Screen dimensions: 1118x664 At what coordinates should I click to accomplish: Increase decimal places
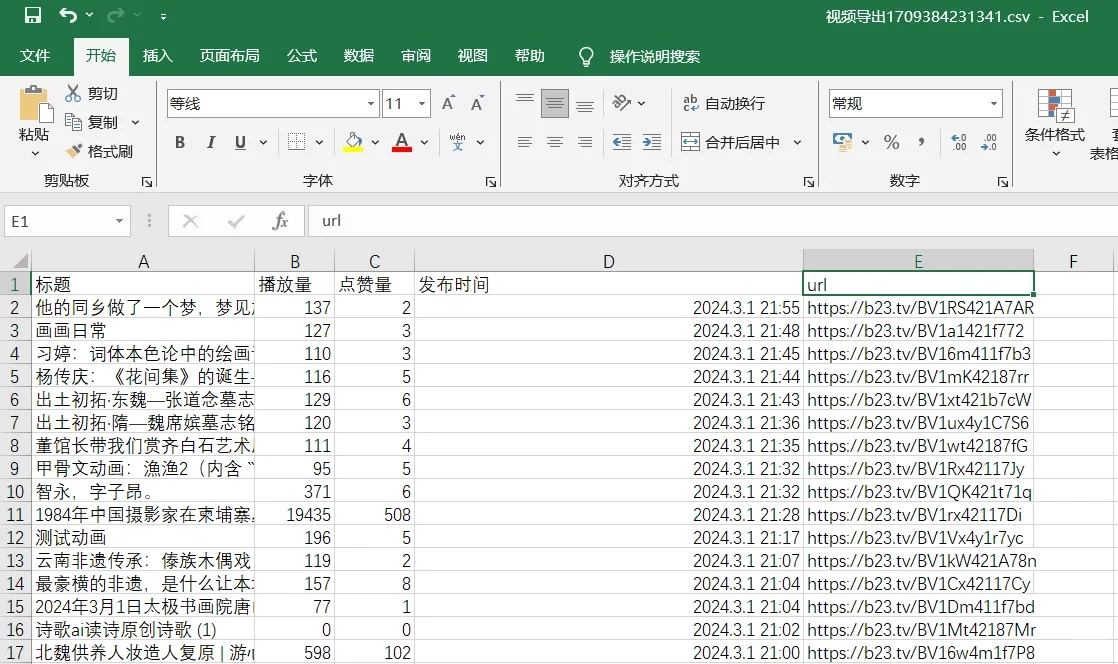point(959,142)
